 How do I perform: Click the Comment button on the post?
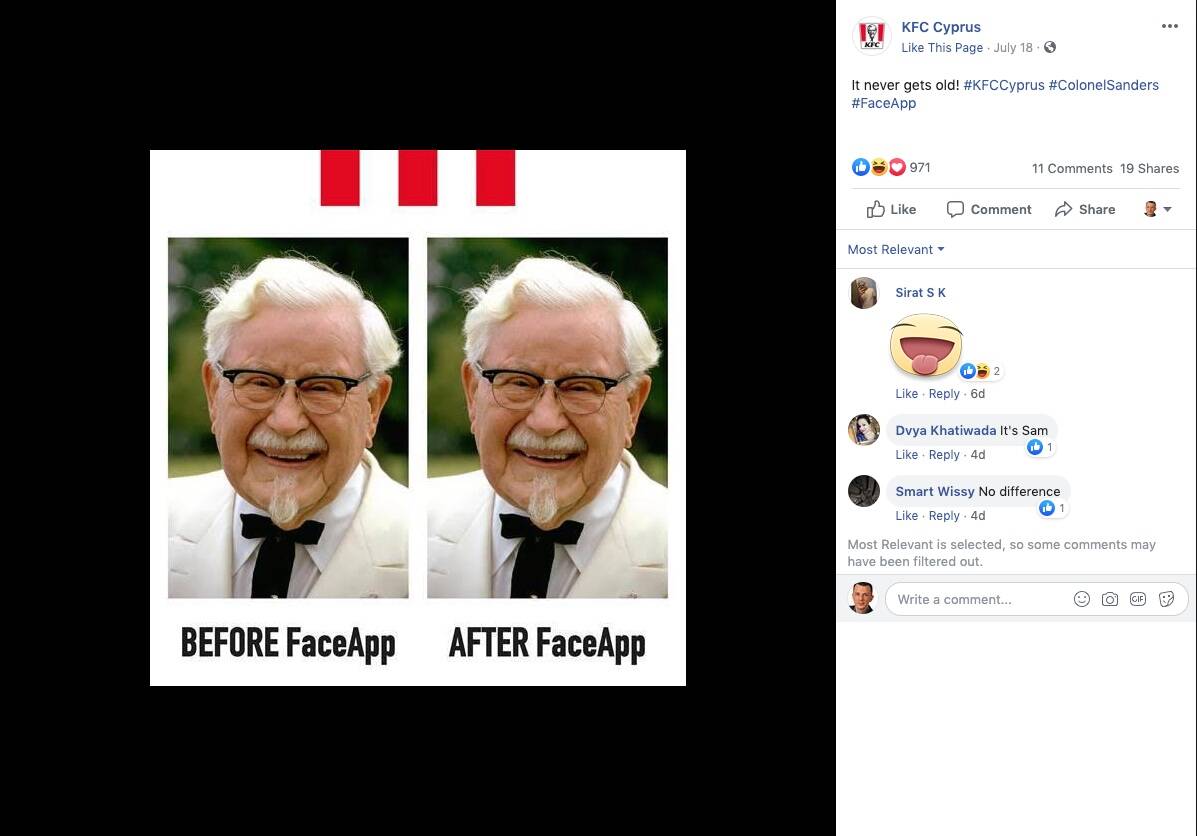[988, 209]
